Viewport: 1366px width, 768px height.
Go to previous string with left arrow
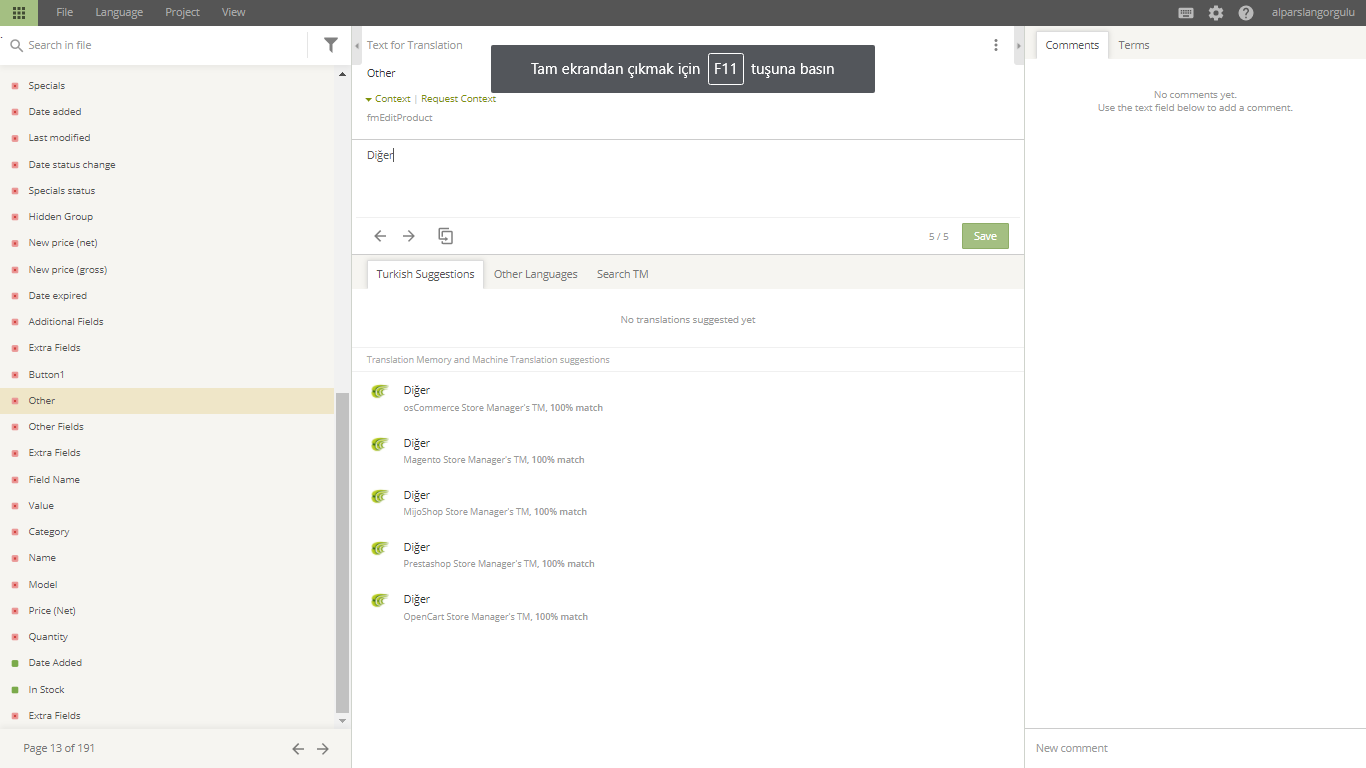pyautogui.click(x=380, y=236)
